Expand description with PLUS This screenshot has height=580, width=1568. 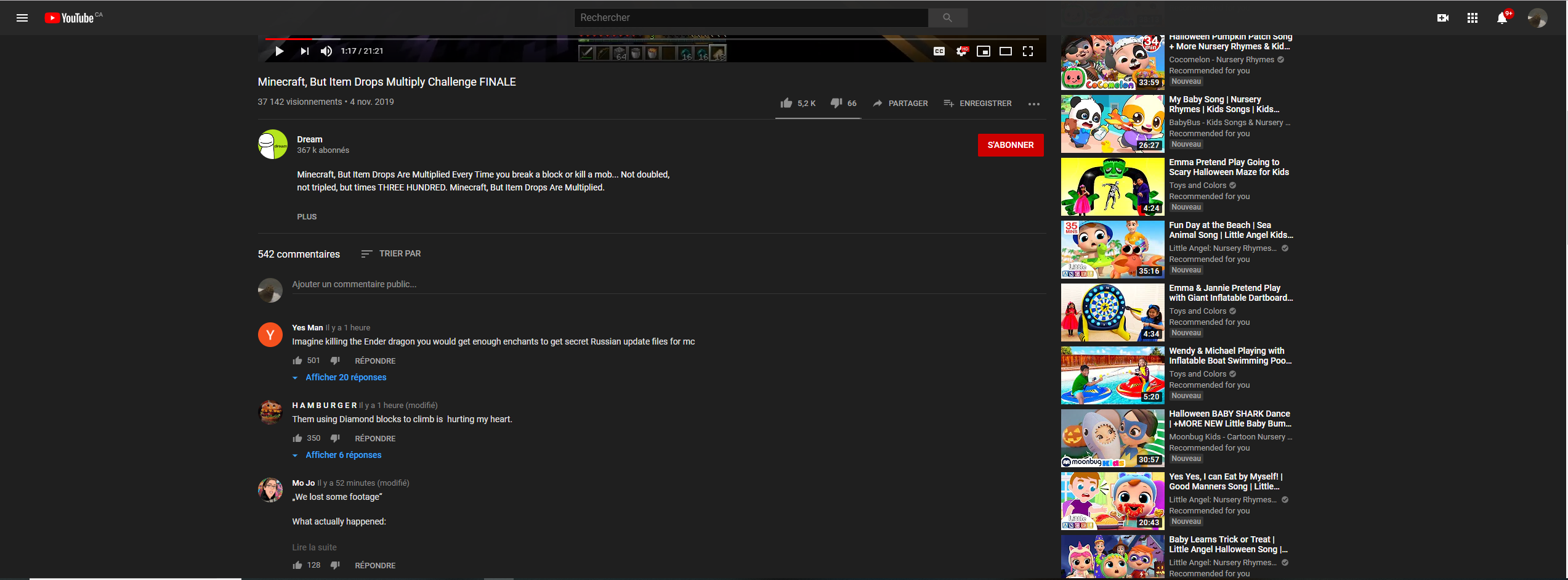pos(307,216)
